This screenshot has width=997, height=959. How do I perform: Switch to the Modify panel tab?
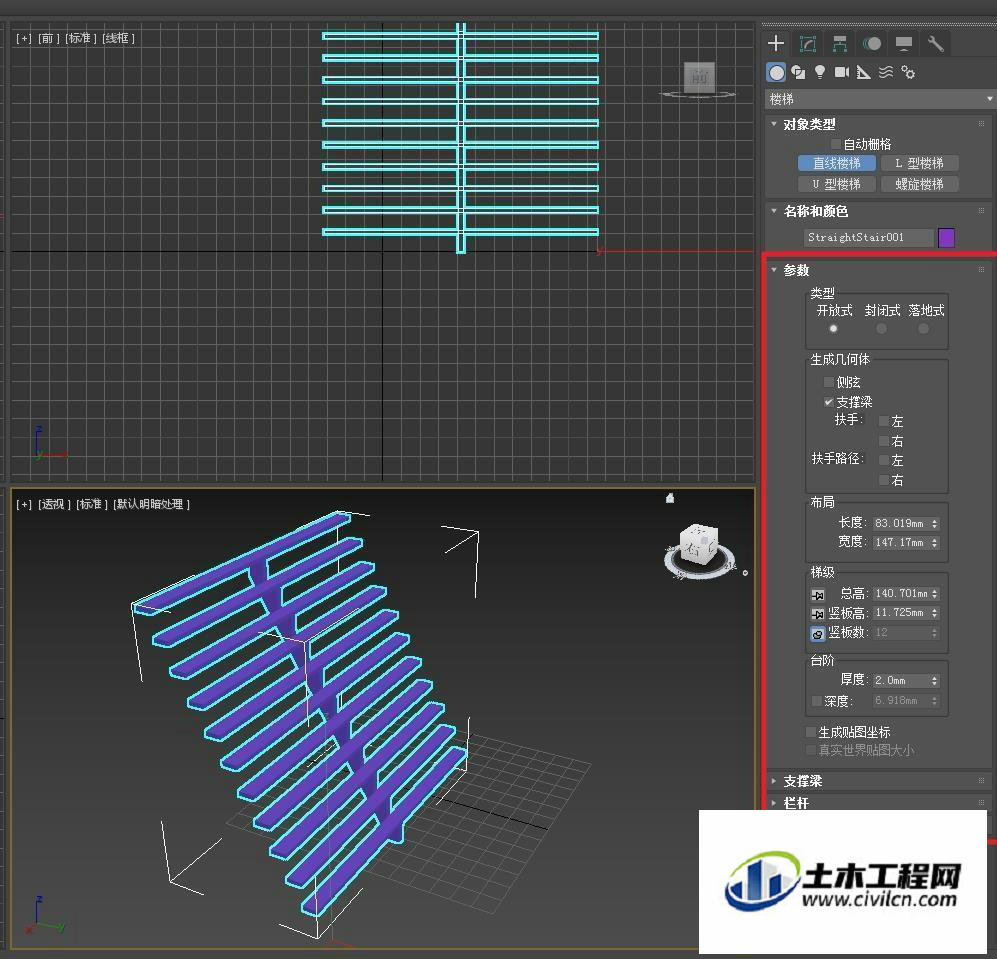tap(808, 43)
